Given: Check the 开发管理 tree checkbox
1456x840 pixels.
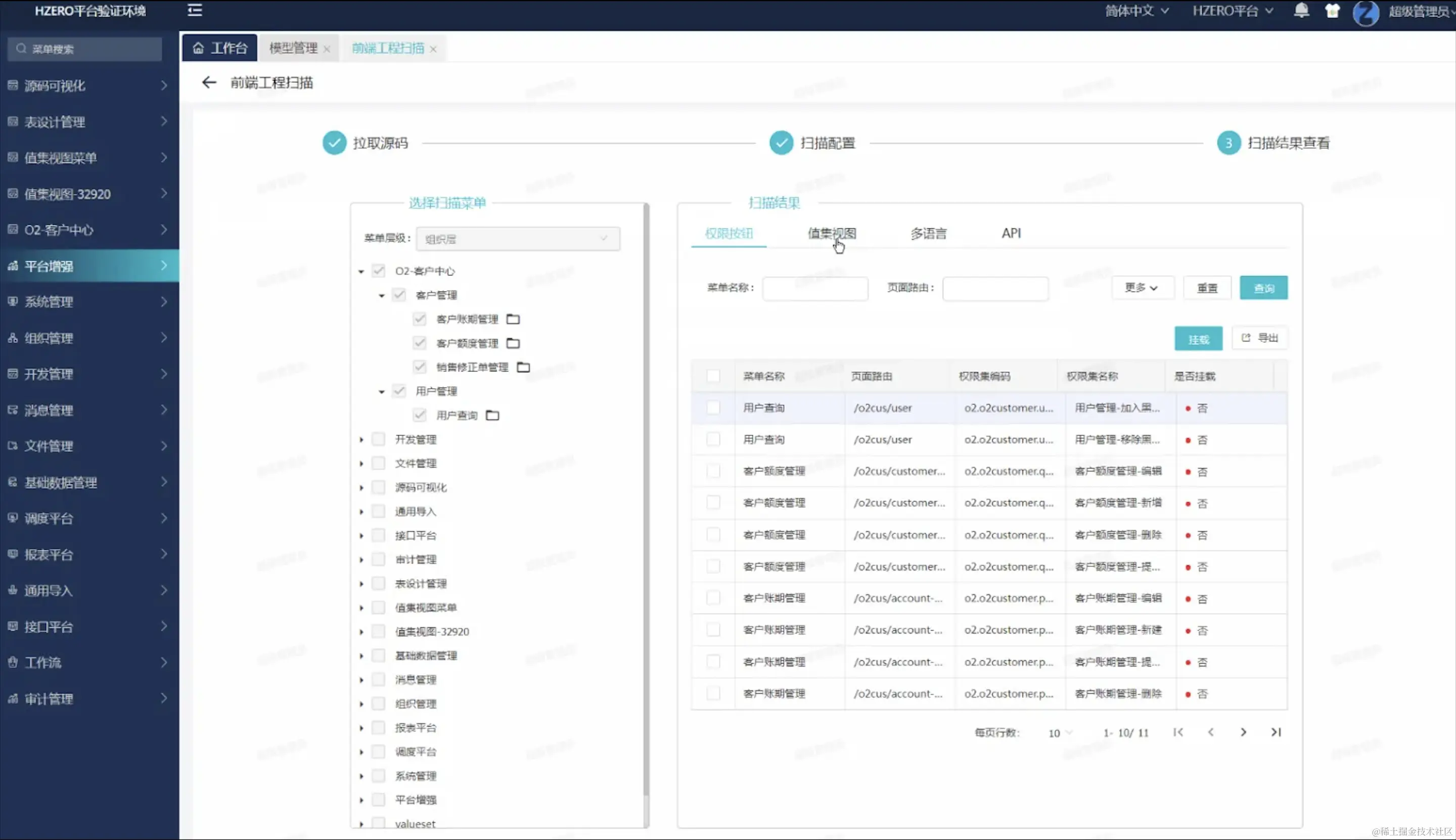Looking at the screenshot, I should coord(379,440).
